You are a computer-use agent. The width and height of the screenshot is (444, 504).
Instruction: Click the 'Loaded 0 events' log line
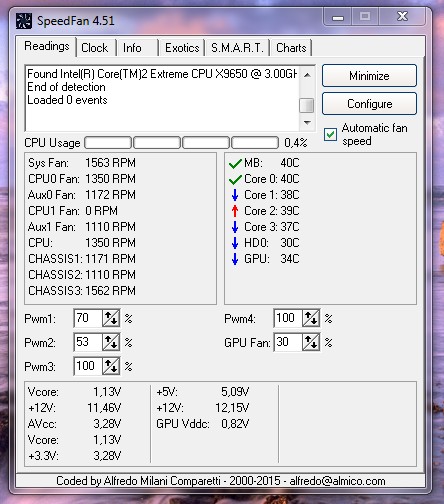click(67, 100)
